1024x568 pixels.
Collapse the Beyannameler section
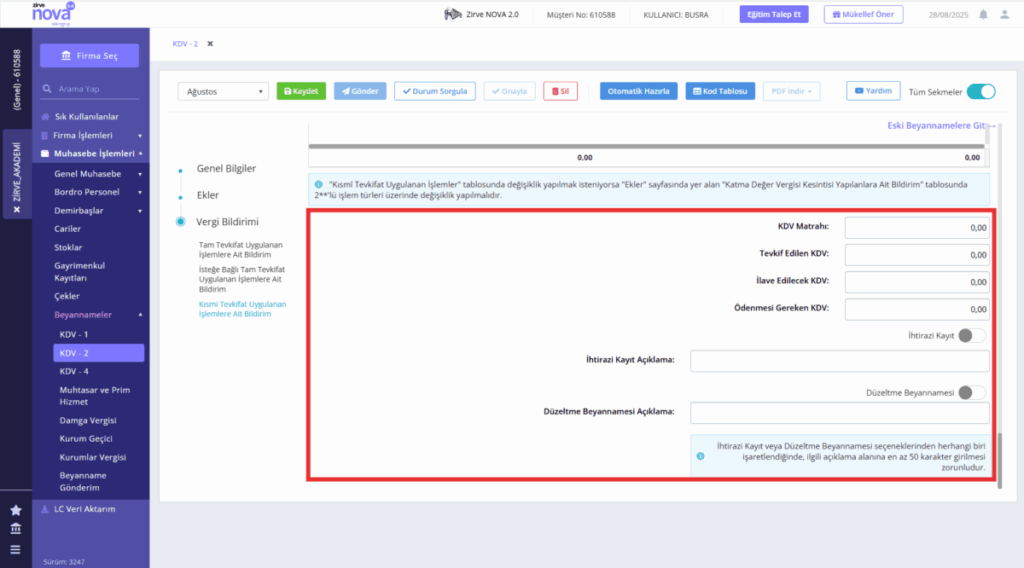point(140,315)
